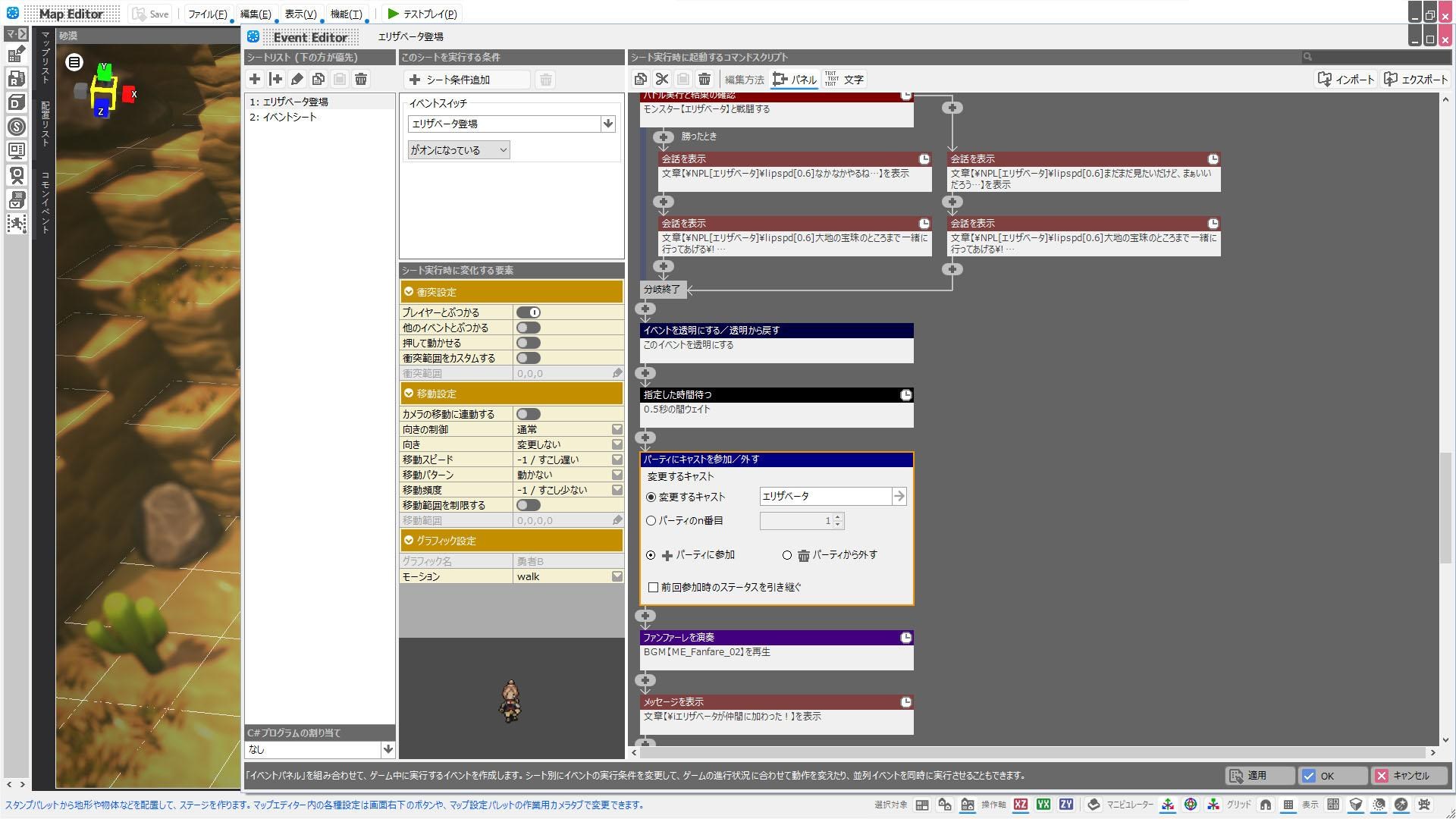Image resolution: width=1456 pixels, height=819 pixels.
Task: Enable 前回参加時のステータスを引き継ぐ checkbox
Action: [x=653, y=588]
